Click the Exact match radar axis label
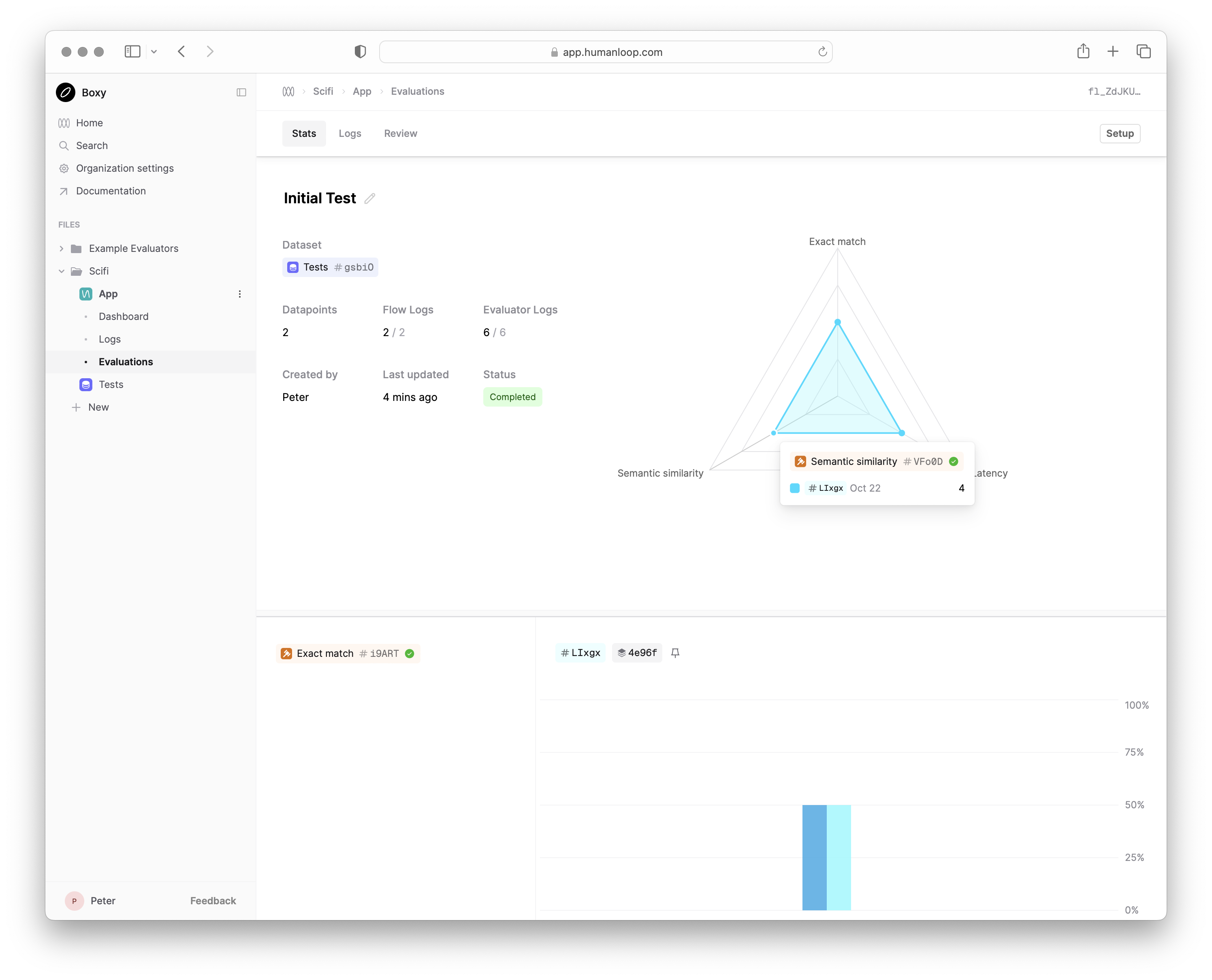This screenshot has height=980, width=1212. tap(837, 242)
